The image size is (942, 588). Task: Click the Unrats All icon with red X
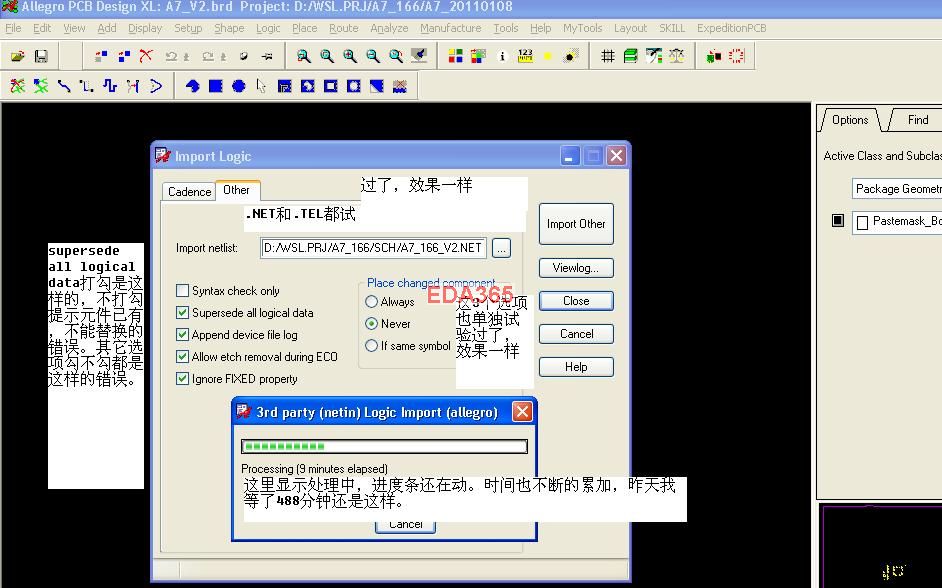17,86
